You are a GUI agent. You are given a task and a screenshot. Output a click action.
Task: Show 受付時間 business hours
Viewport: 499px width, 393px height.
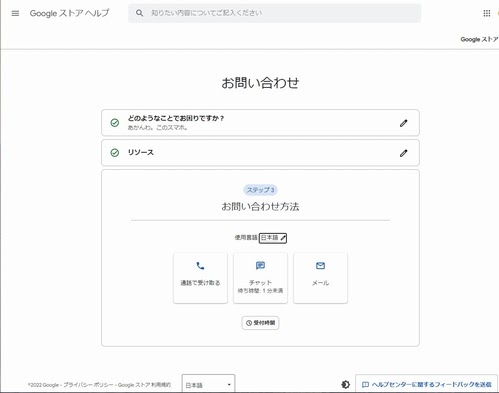[260, 323]
